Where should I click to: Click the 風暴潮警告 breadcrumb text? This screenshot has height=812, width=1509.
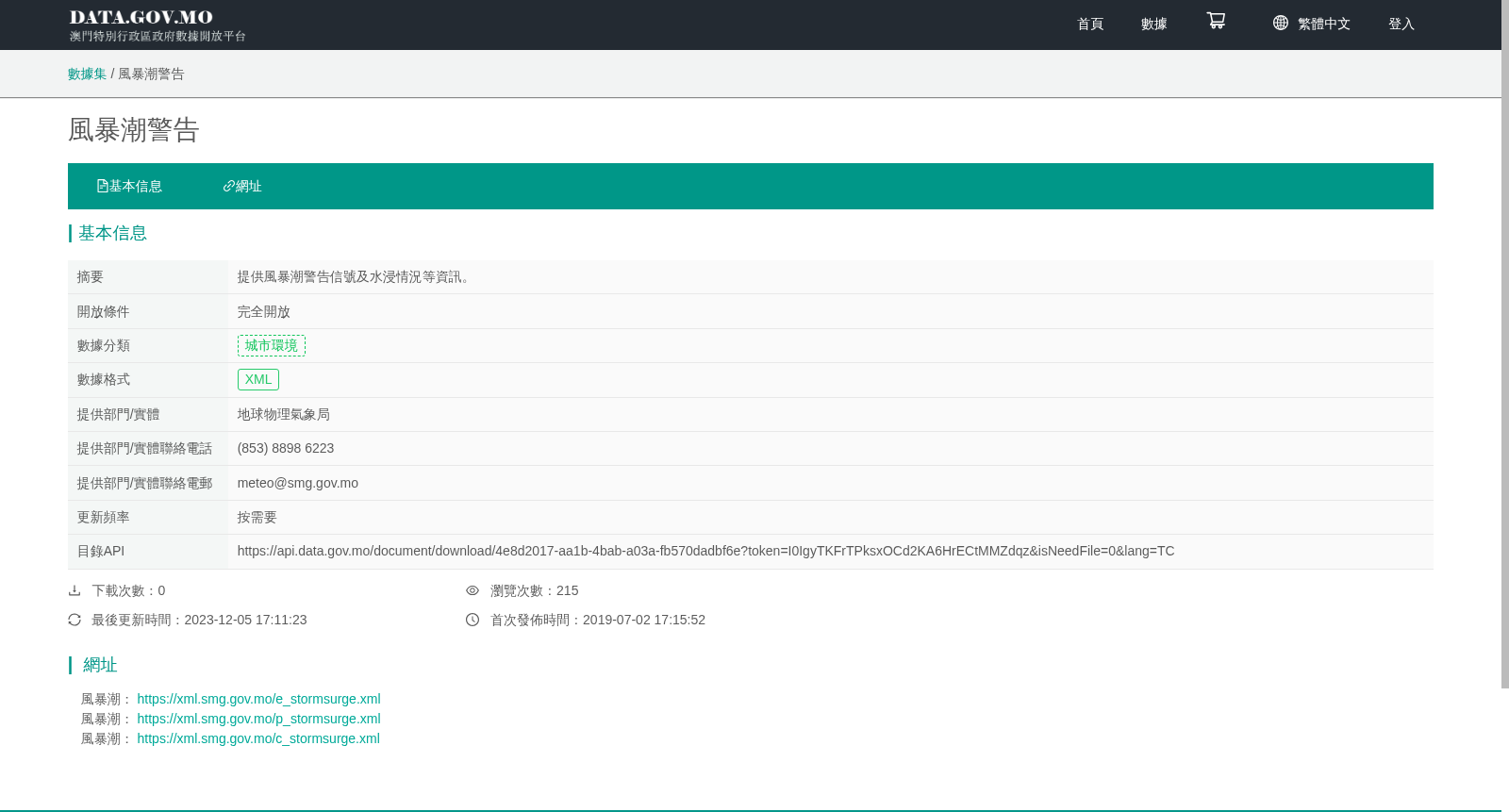pos(151,74)
